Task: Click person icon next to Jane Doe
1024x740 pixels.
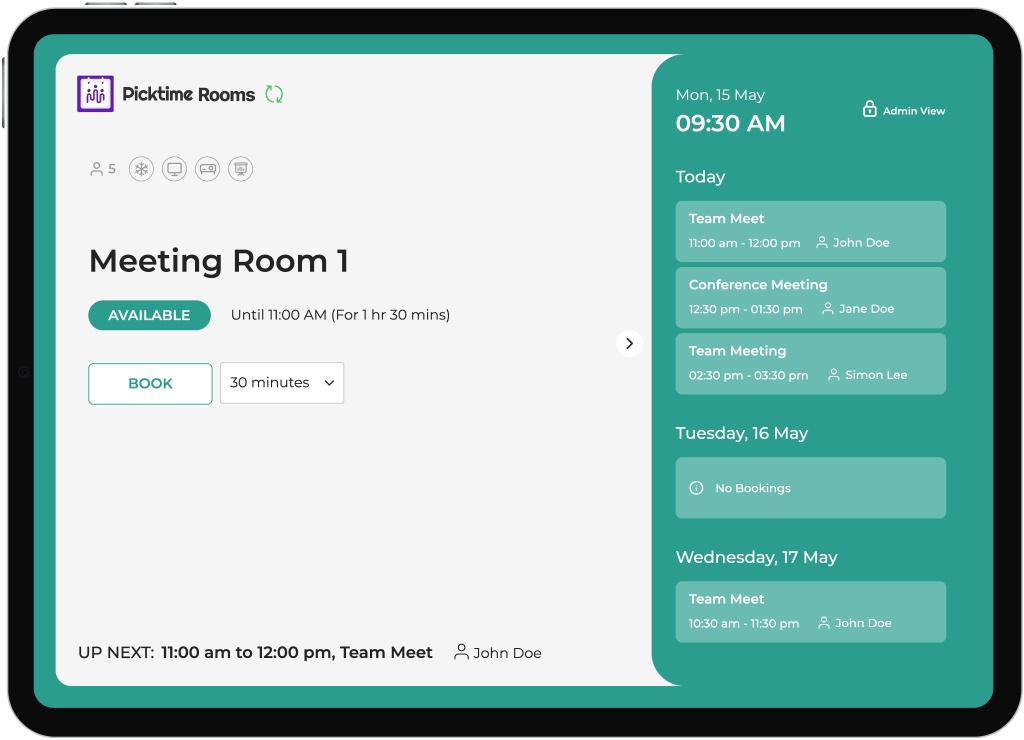Action: [x=827, y=308]
